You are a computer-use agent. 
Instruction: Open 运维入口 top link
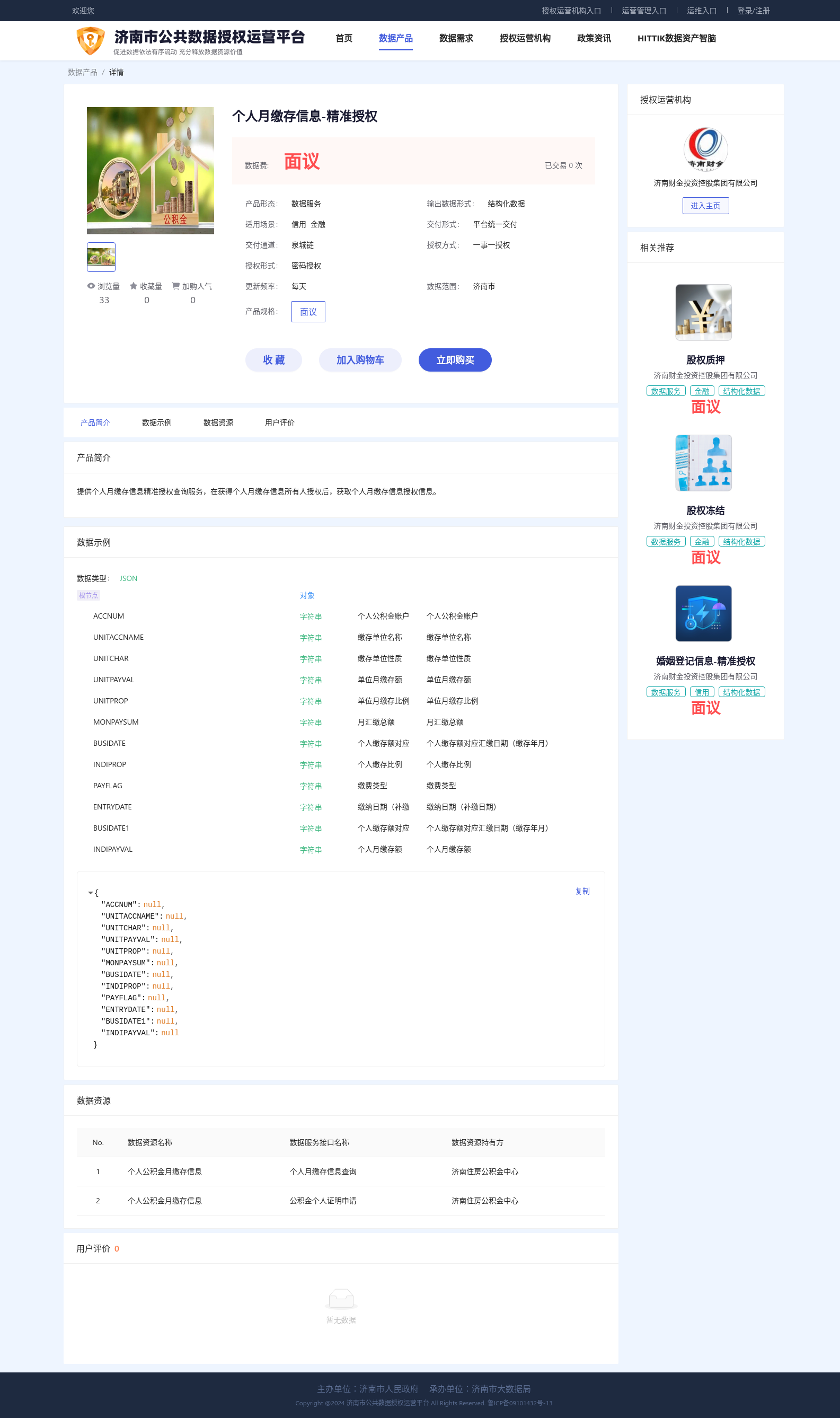702,11
